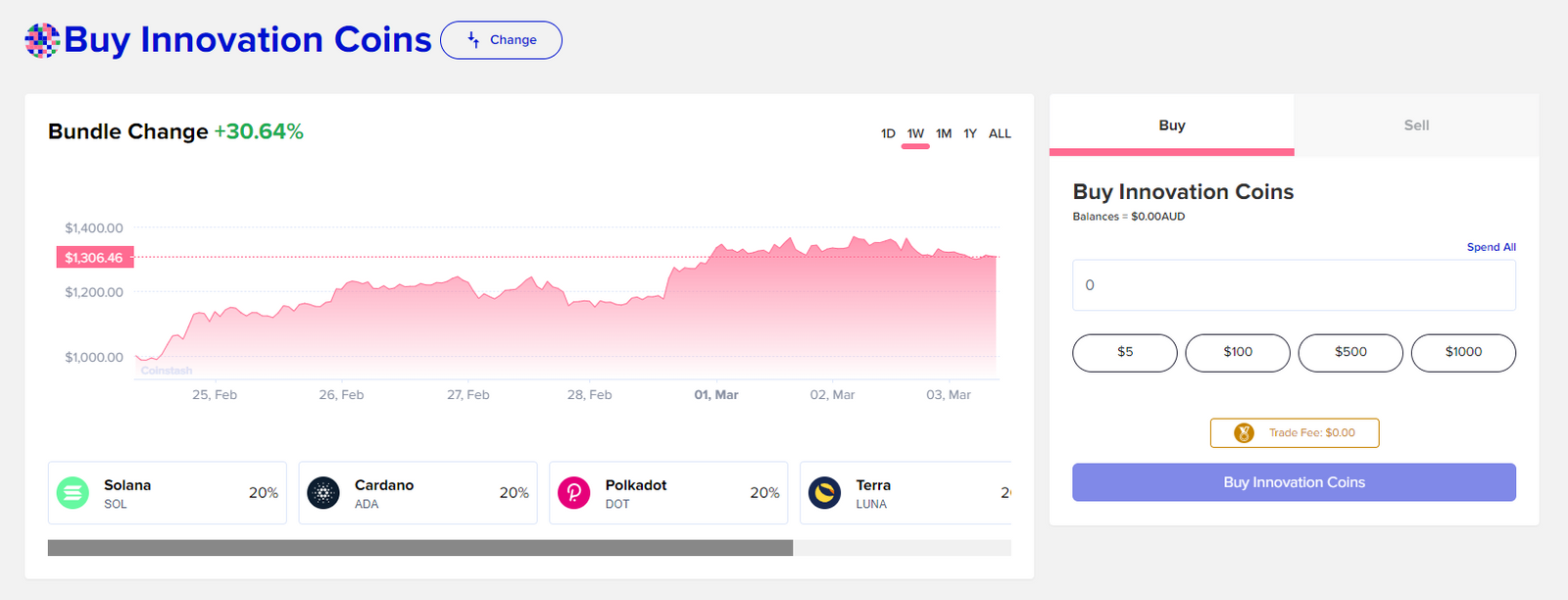Focus the purchase amount input field

(x=1294, y=285)
